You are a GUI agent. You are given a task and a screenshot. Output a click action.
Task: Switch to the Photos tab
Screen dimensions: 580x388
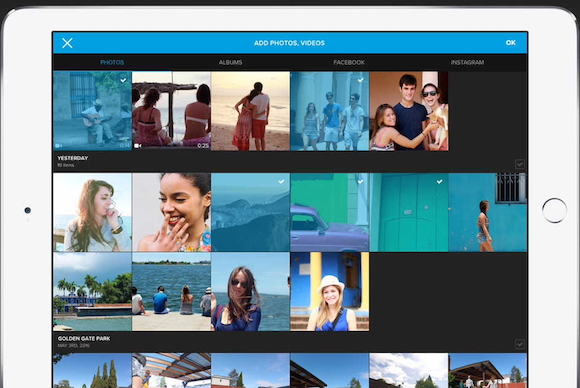tap(112, 63)
